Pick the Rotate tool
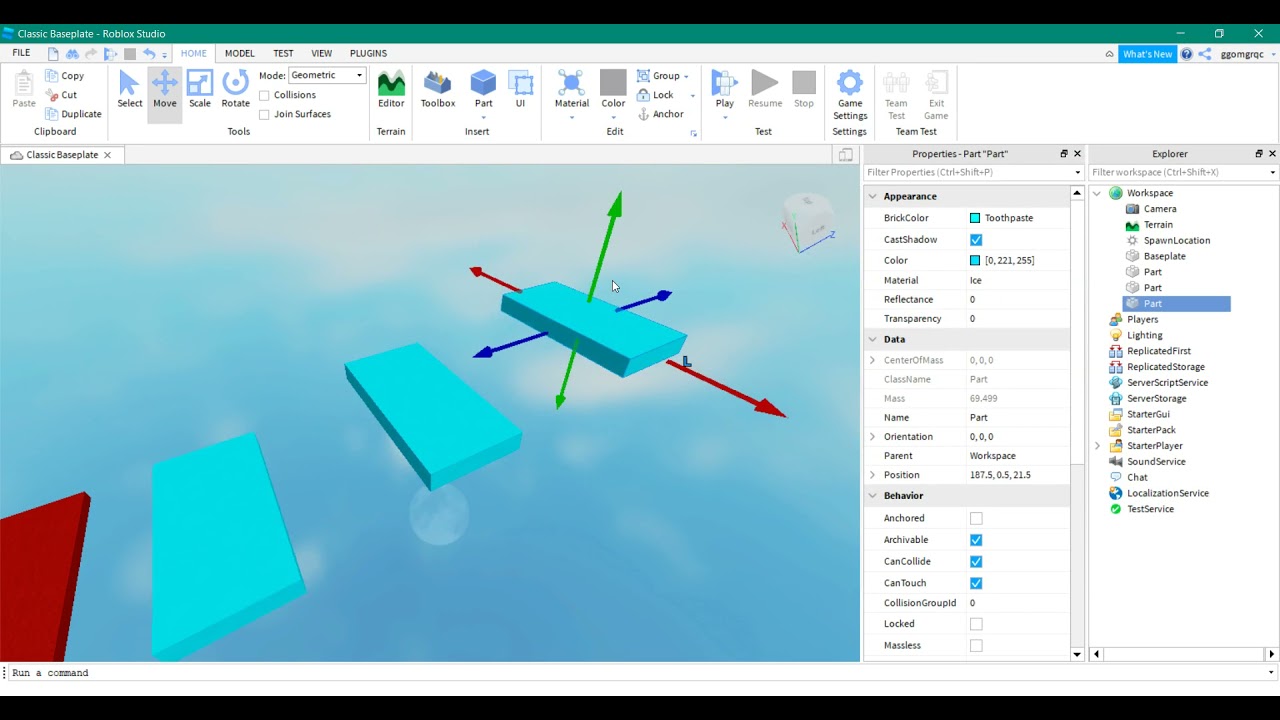1280x720 pixels. (x=236, y=90)
